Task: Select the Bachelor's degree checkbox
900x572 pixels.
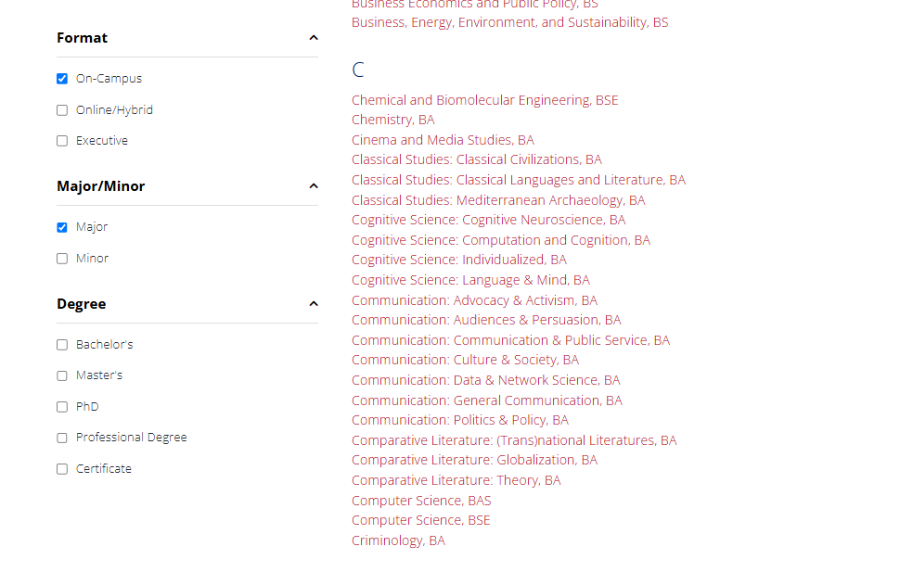Action: coord(62,345)
